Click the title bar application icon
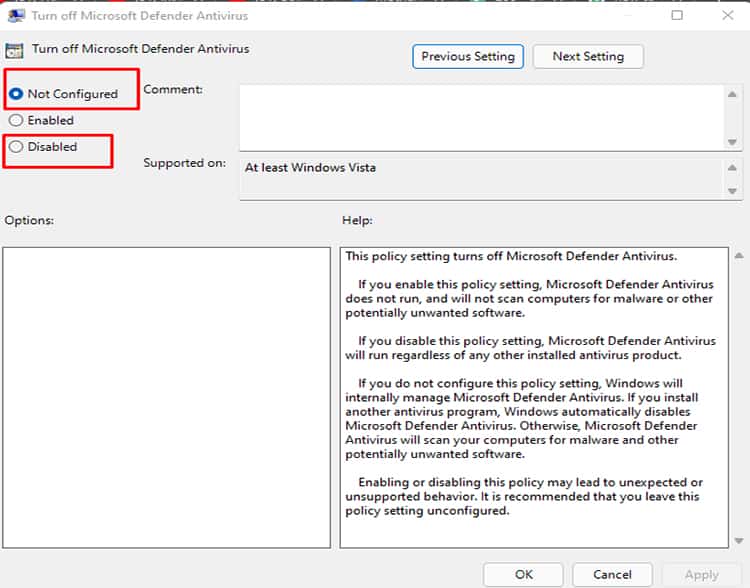The height and width of the screenshot is (588, 750). click(x=16, y=16)
